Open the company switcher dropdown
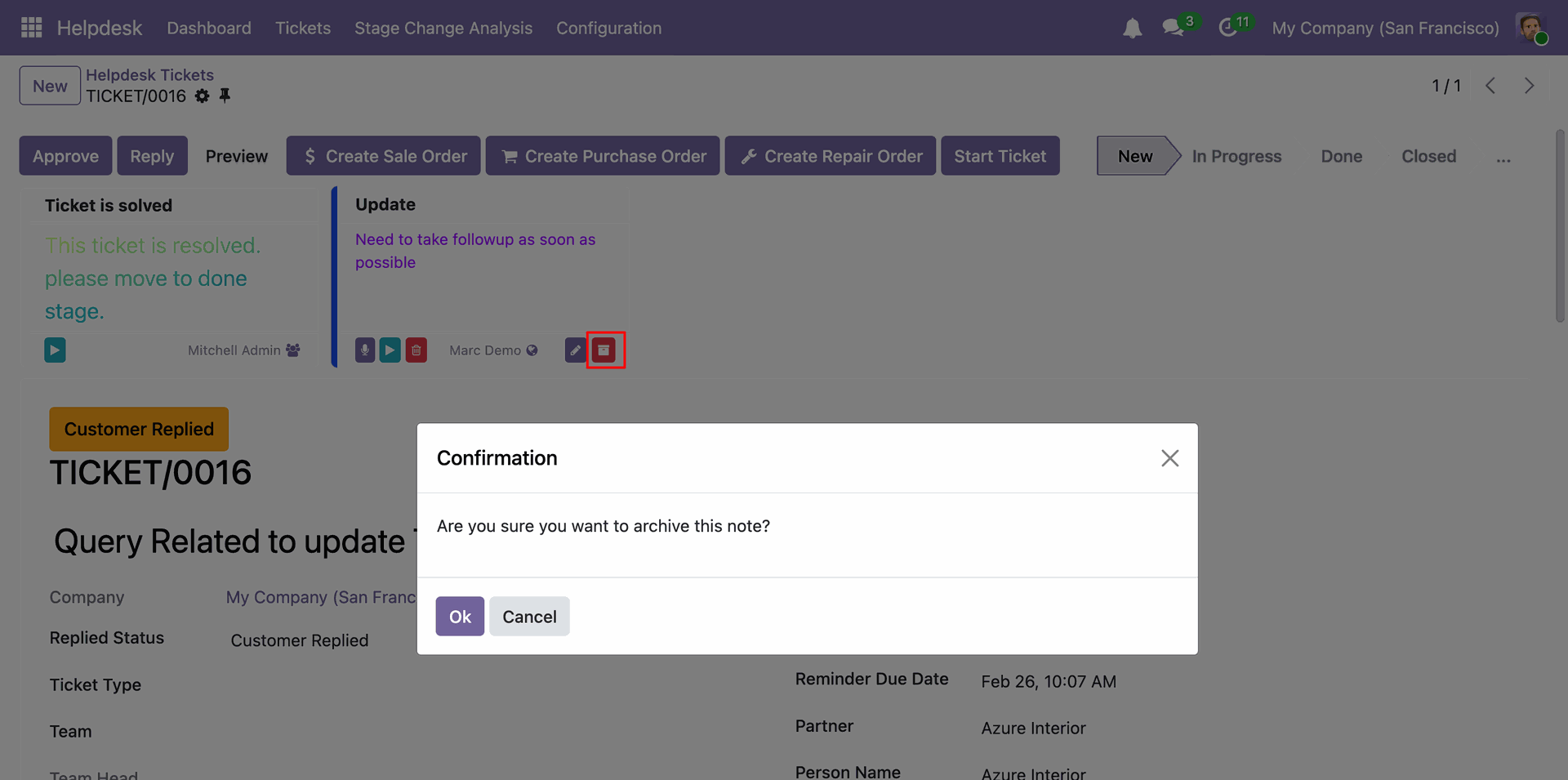Screen dimensions: 1568x780 1385,28
